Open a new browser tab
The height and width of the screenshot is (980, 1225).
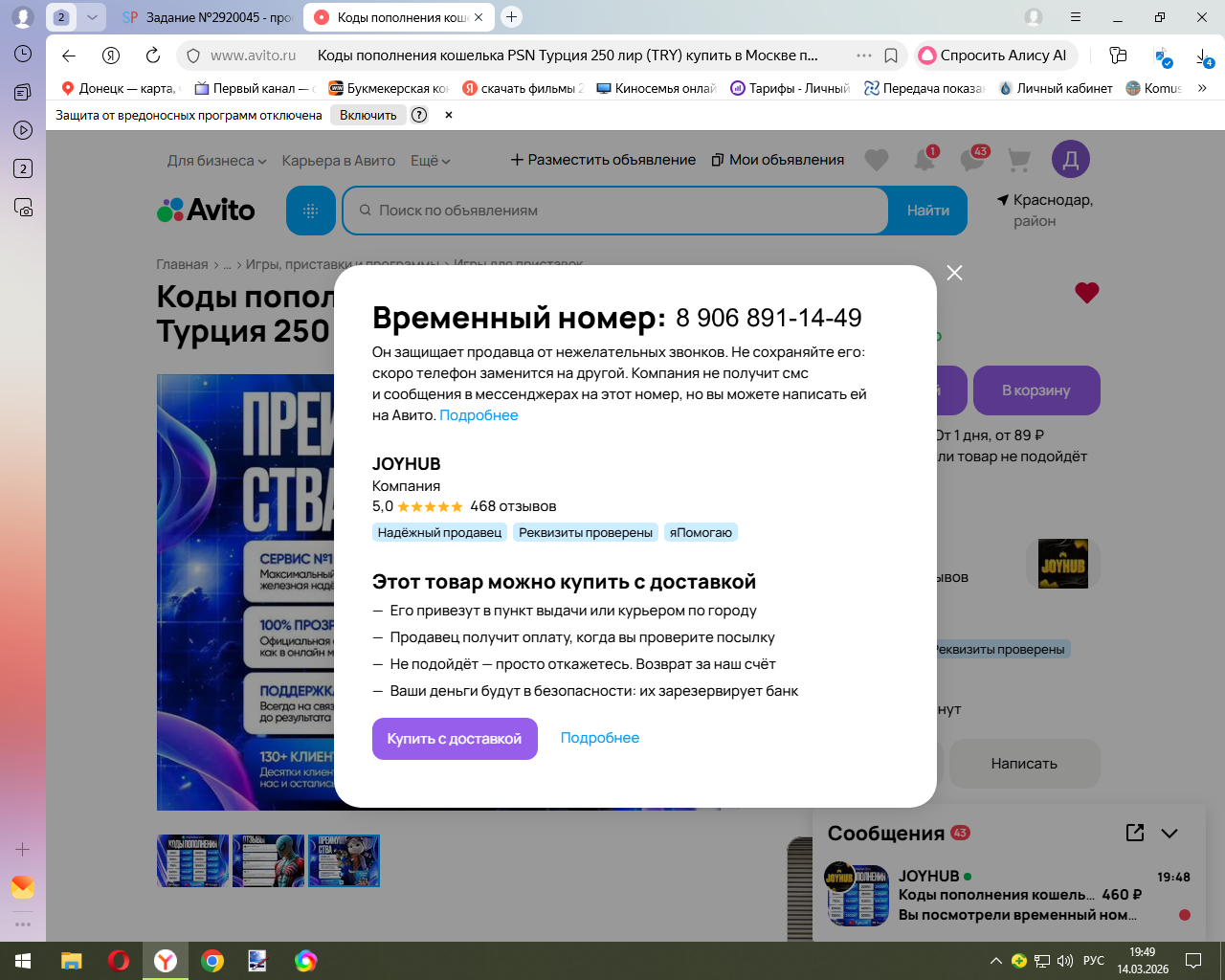click(x=512, y=16)
